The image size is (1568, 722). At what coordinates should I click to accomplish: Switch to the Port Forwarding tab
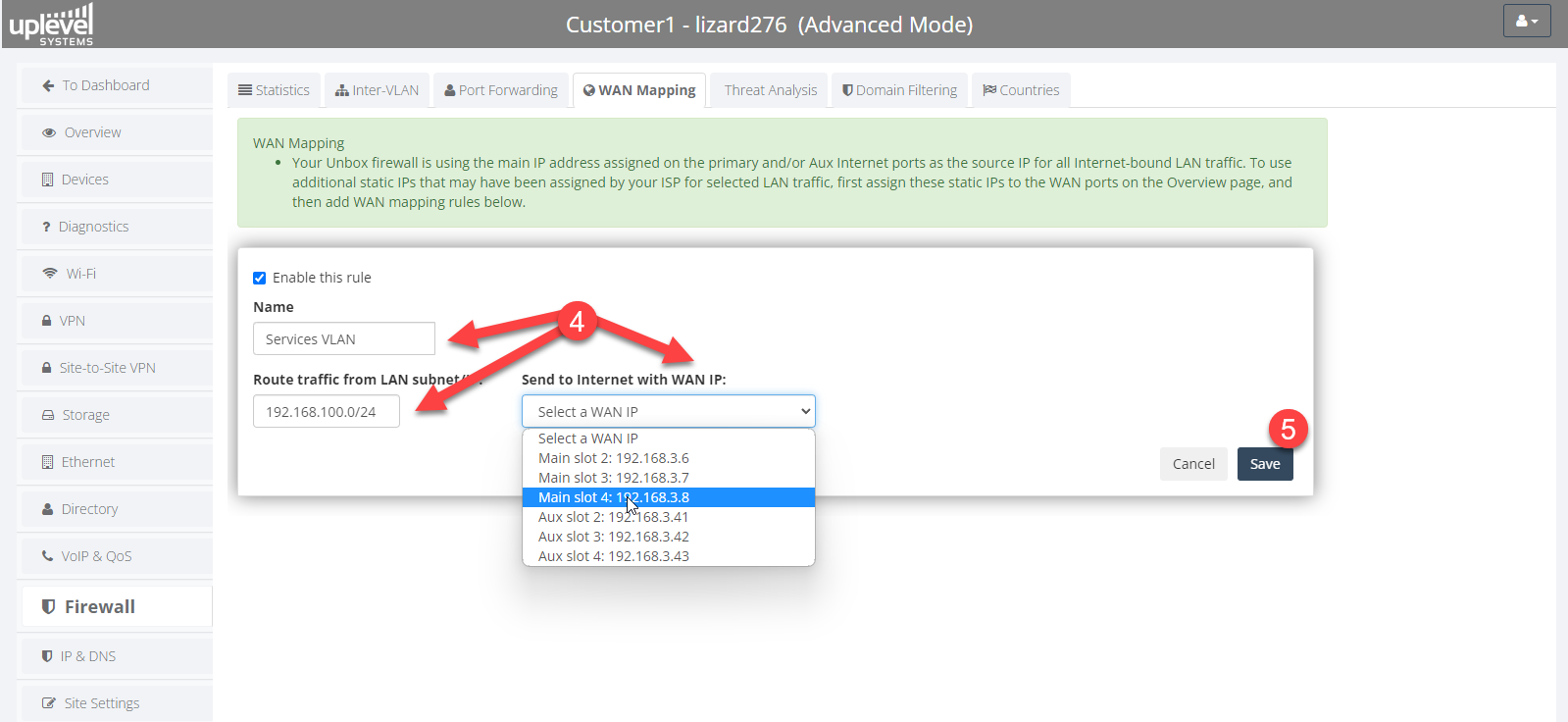click(500, 90)
